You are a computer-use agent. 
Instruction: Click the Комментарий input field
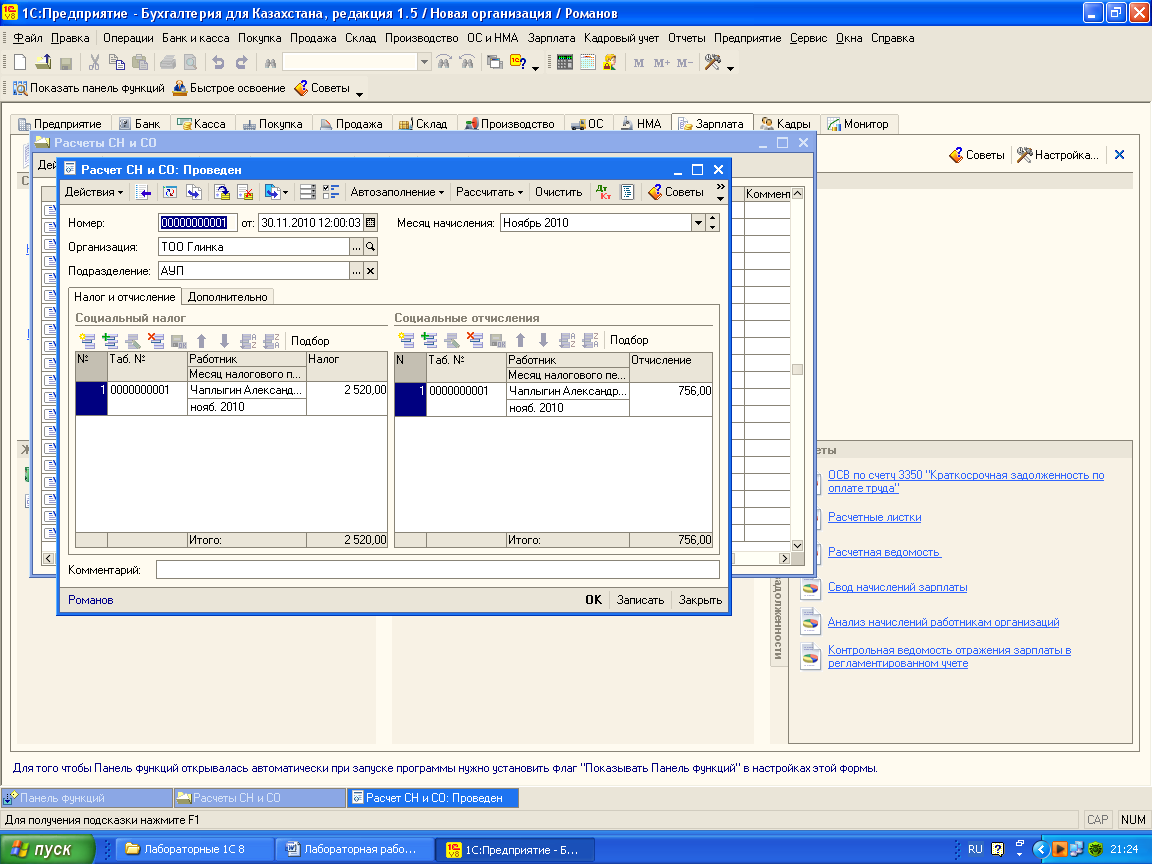437,569
